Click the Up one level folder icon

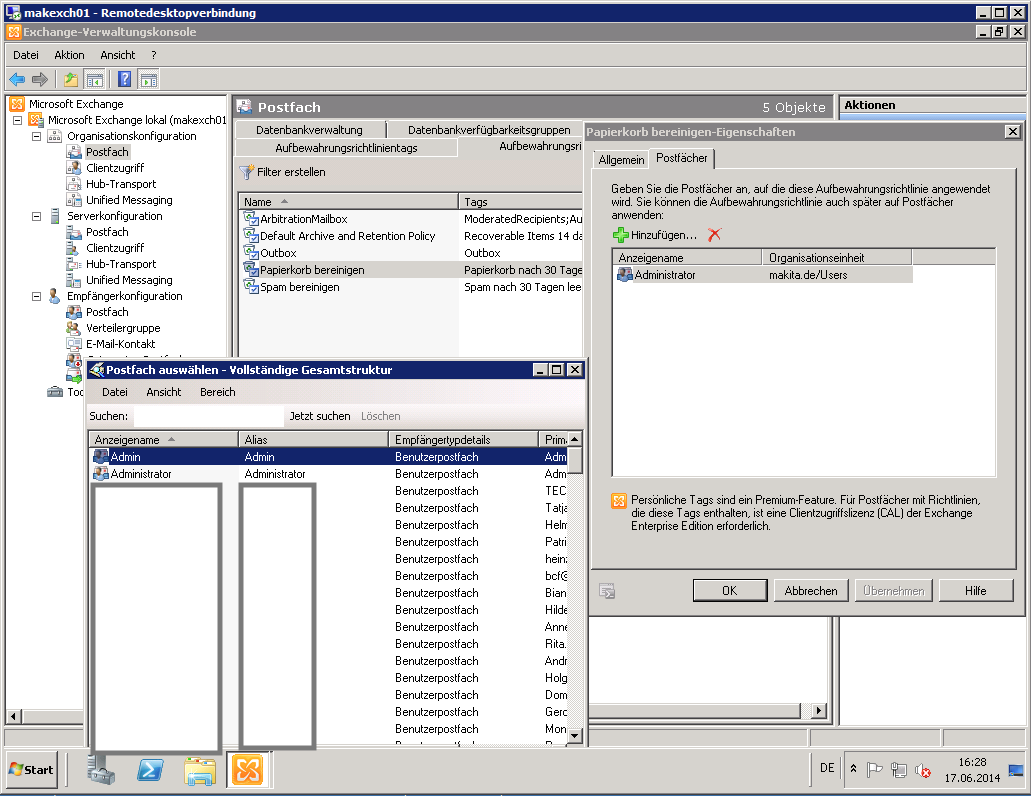(x=70, y=80)
